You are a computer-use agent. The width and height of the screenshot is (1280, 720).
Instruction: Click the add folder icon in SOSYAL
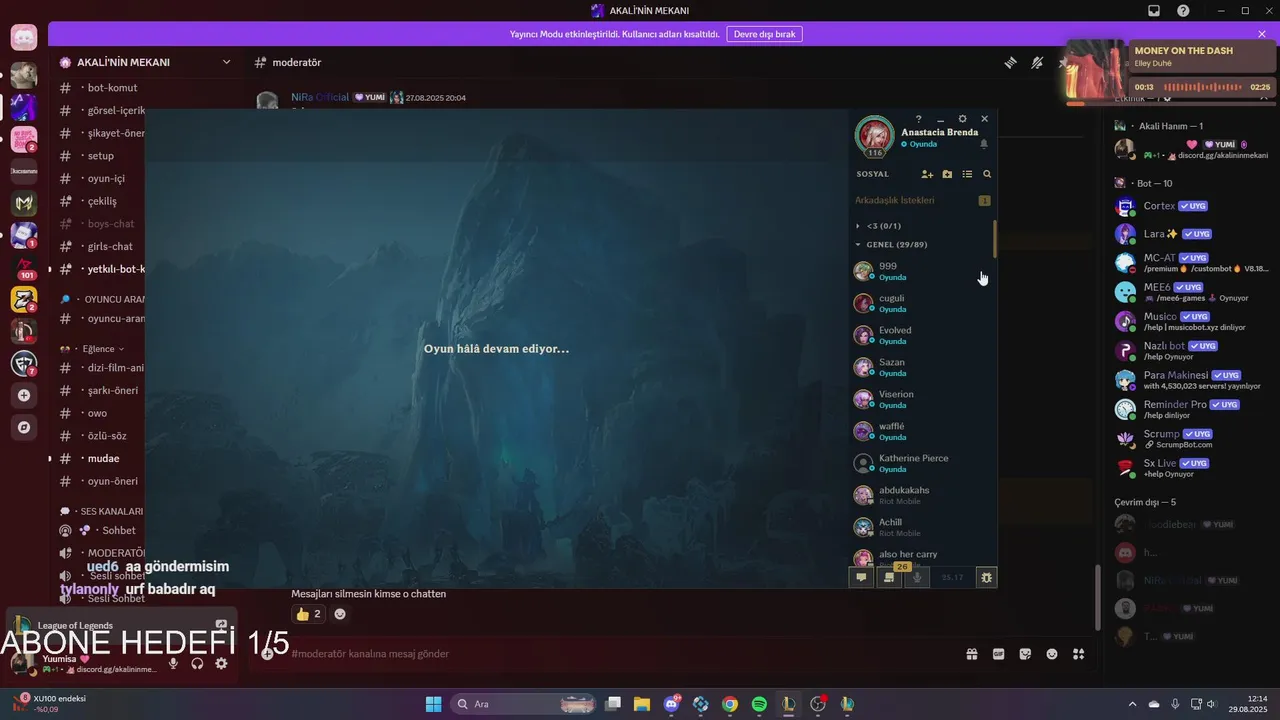[947, 174]
